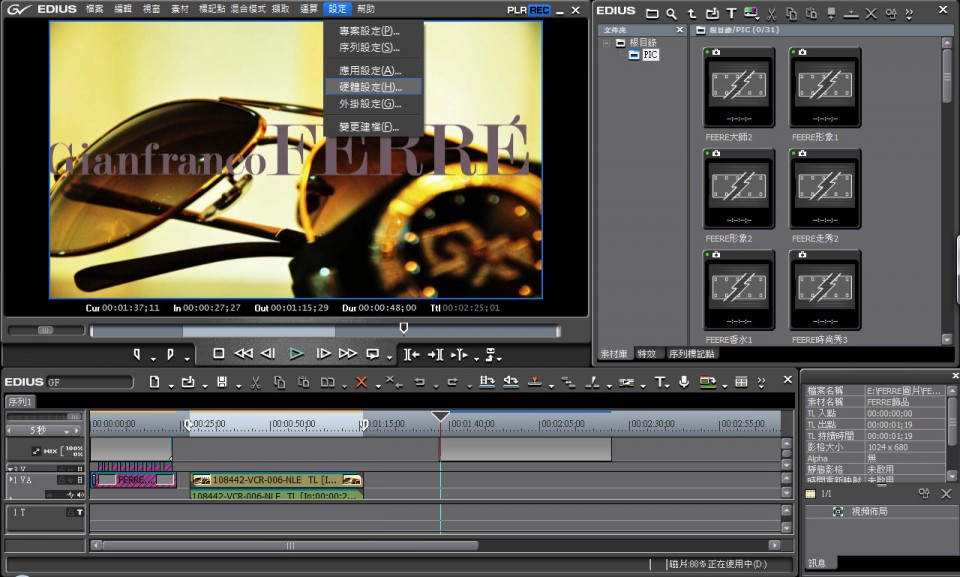Click the save project floppy icon
960x577 pixels.
[x=222, y=382]
